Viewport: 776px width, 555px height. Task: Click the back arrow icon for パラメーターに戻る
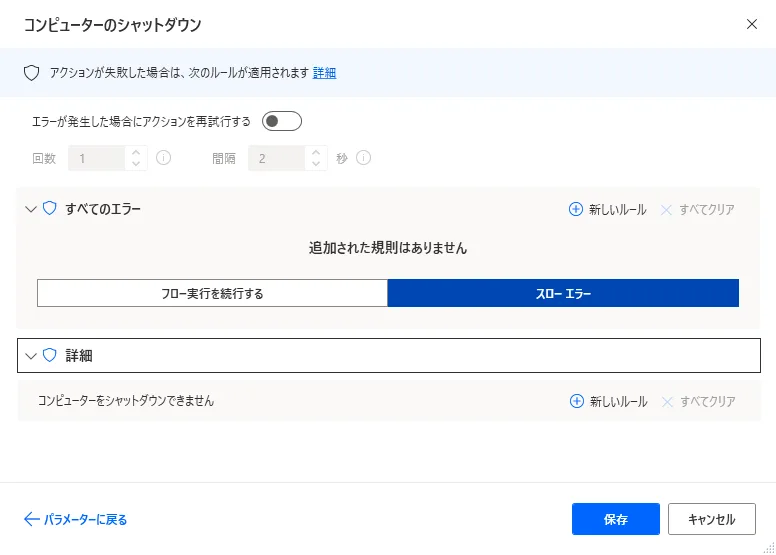(x=31, y=519)
